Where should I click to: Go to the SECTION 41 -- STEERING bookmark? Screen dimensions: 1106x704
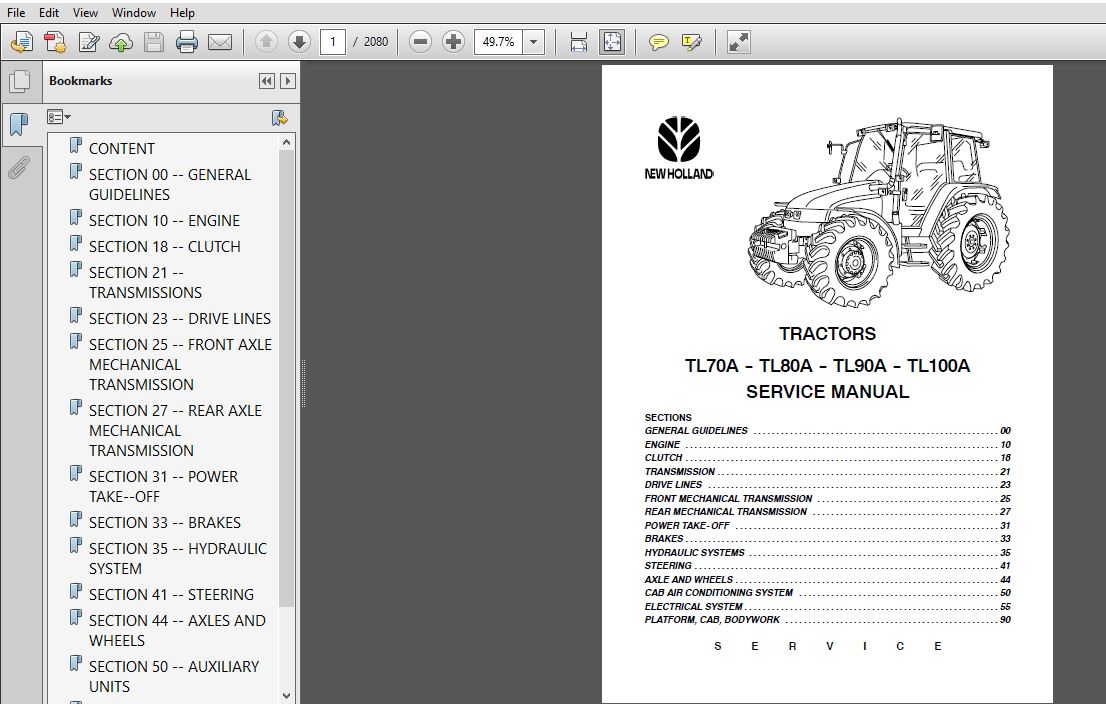coord(171,595)
